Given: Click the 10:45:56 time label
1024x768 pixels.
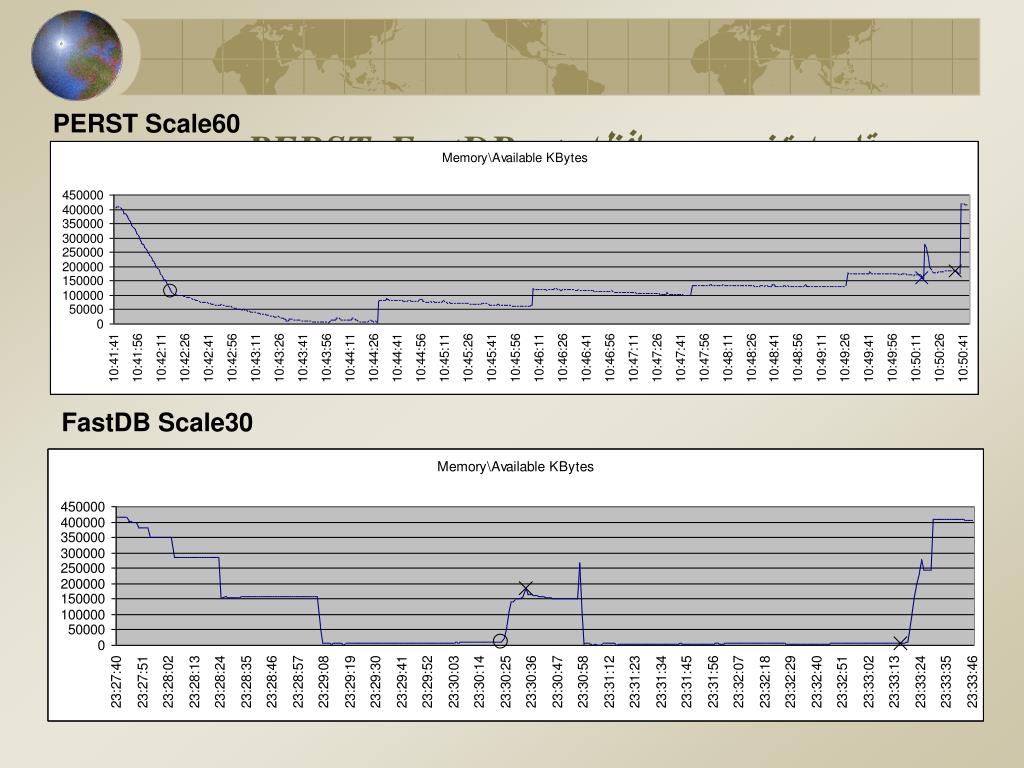Looking at the screenshot, I should click(x=515, y=357).
